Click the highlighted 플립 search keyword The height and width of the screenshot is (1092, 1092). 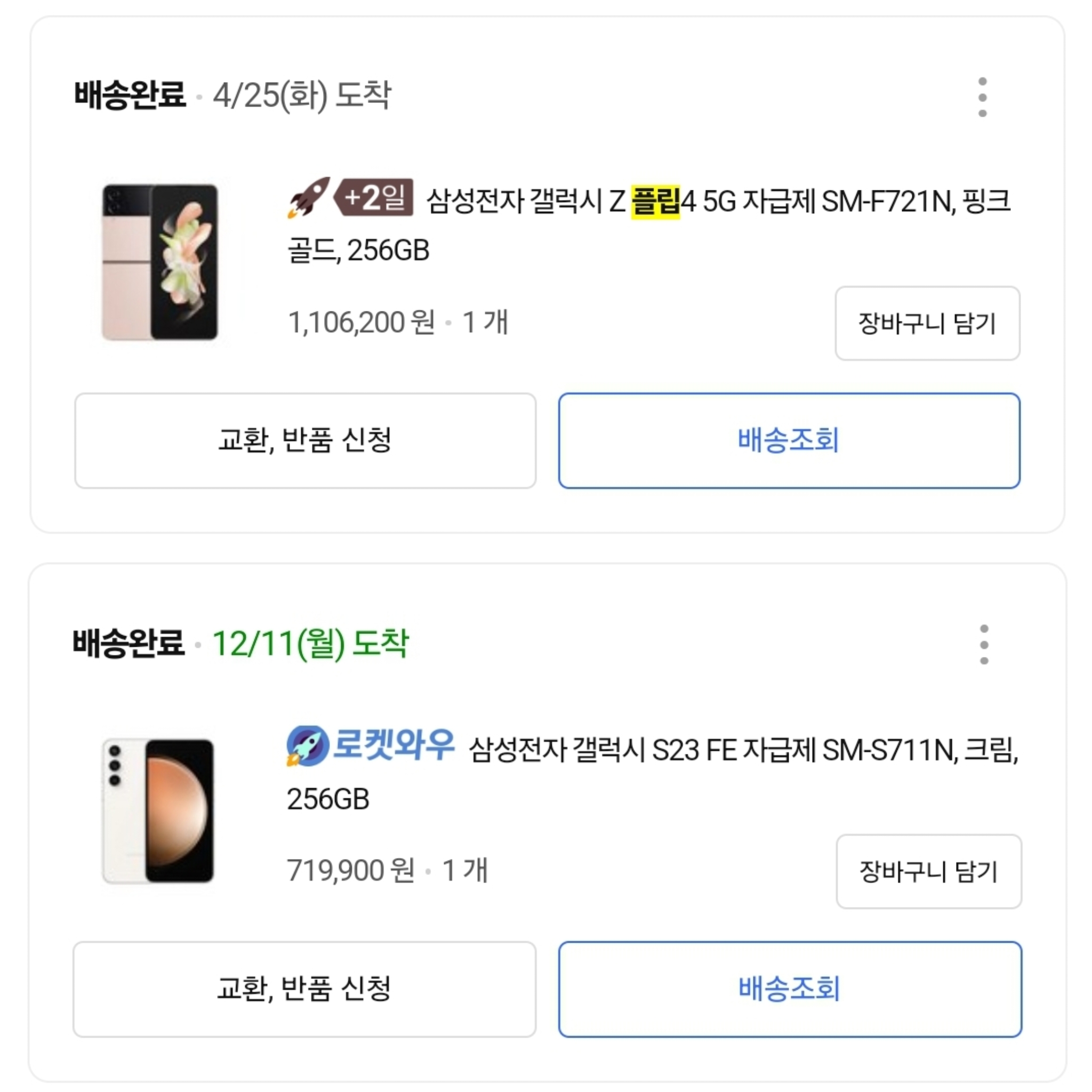pyautogui.click(x=655, y=201)
